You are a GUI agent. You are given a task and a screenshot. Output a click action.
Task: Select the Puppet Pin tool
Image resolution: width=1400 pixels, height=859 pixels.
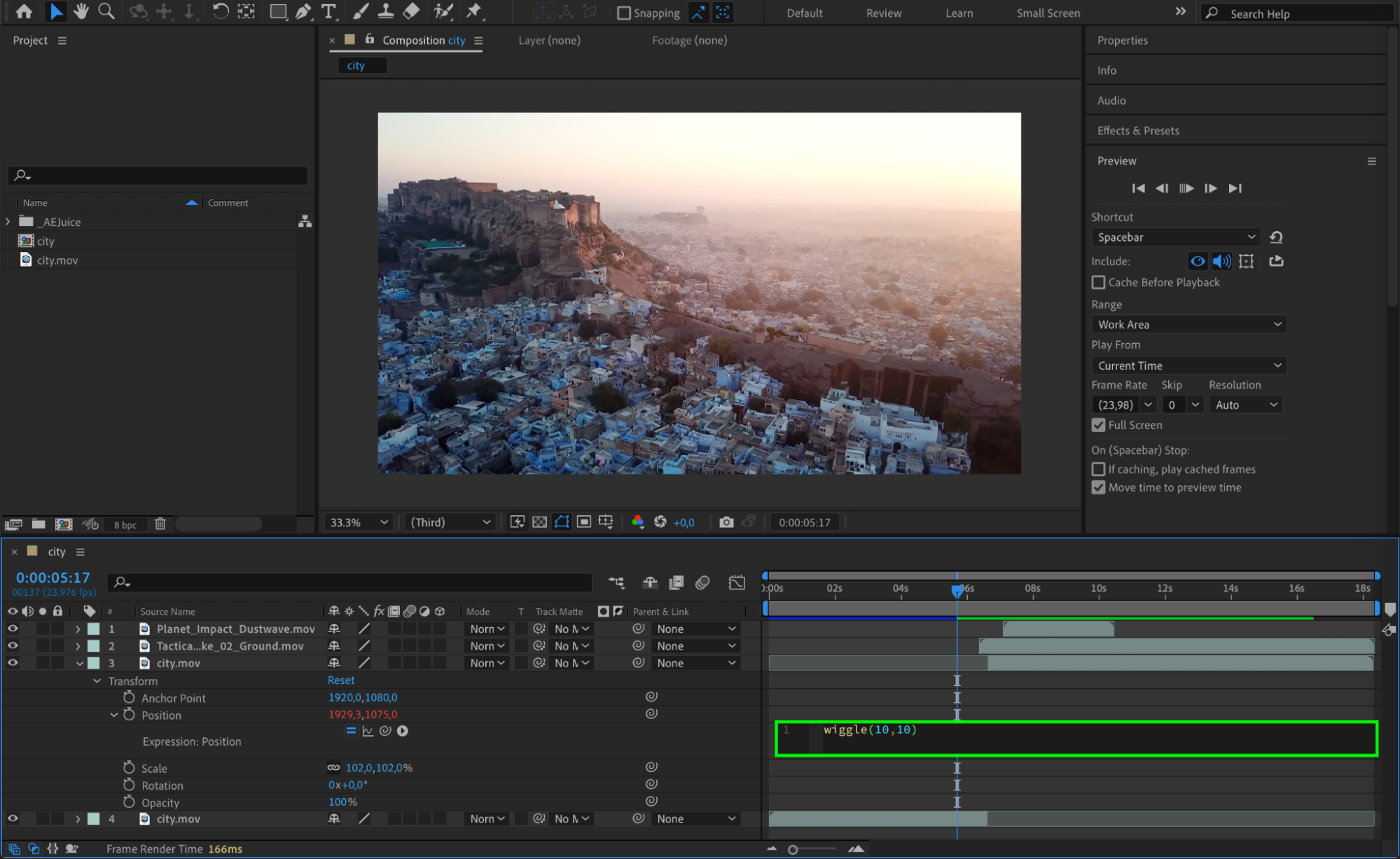pyautogui.click(x=474, y=12)
